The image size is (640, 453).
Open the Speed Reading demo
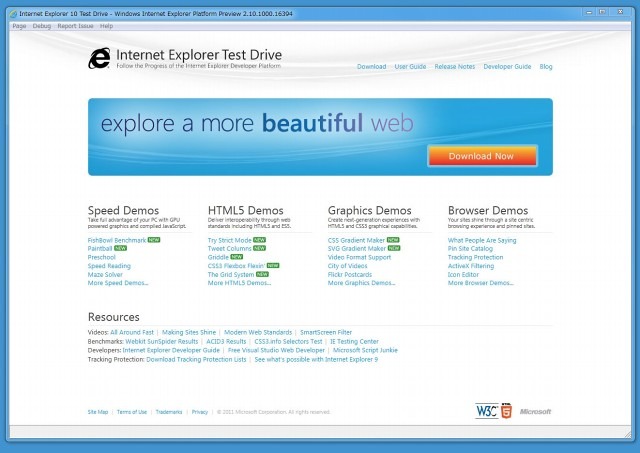pyautogui.click(x=109, y=266)
